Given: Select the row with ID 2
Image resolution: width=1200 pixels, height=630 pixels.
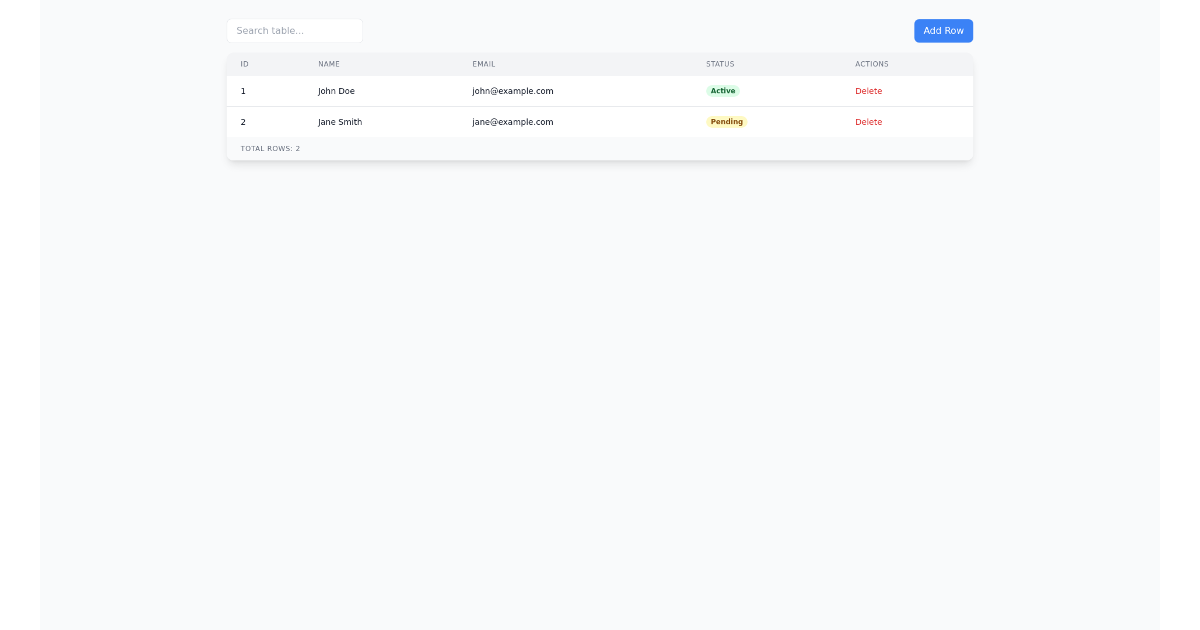Looking at the screenshot, I should (243, 122).
